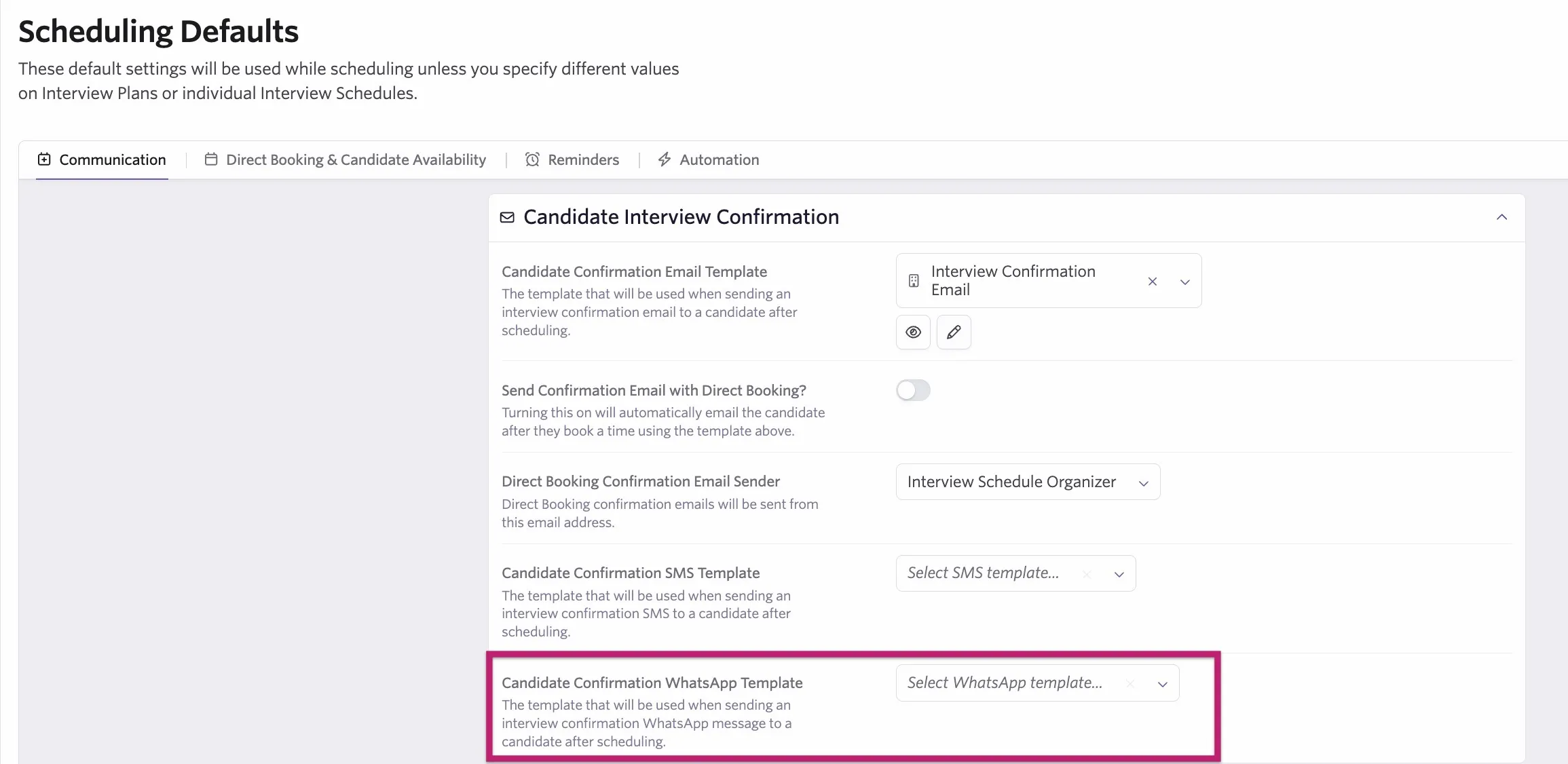Click the Direct Booking Confirmation Email Sender label
The image size is (1568, 764).
pyautogui.click(x=640, y=481)
